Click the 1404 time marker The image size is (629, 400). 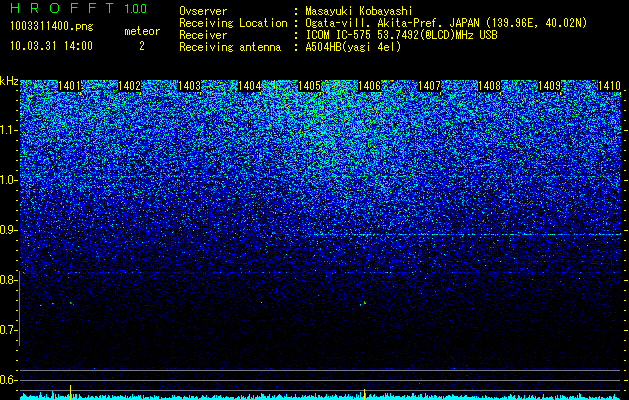click(250, 86)
